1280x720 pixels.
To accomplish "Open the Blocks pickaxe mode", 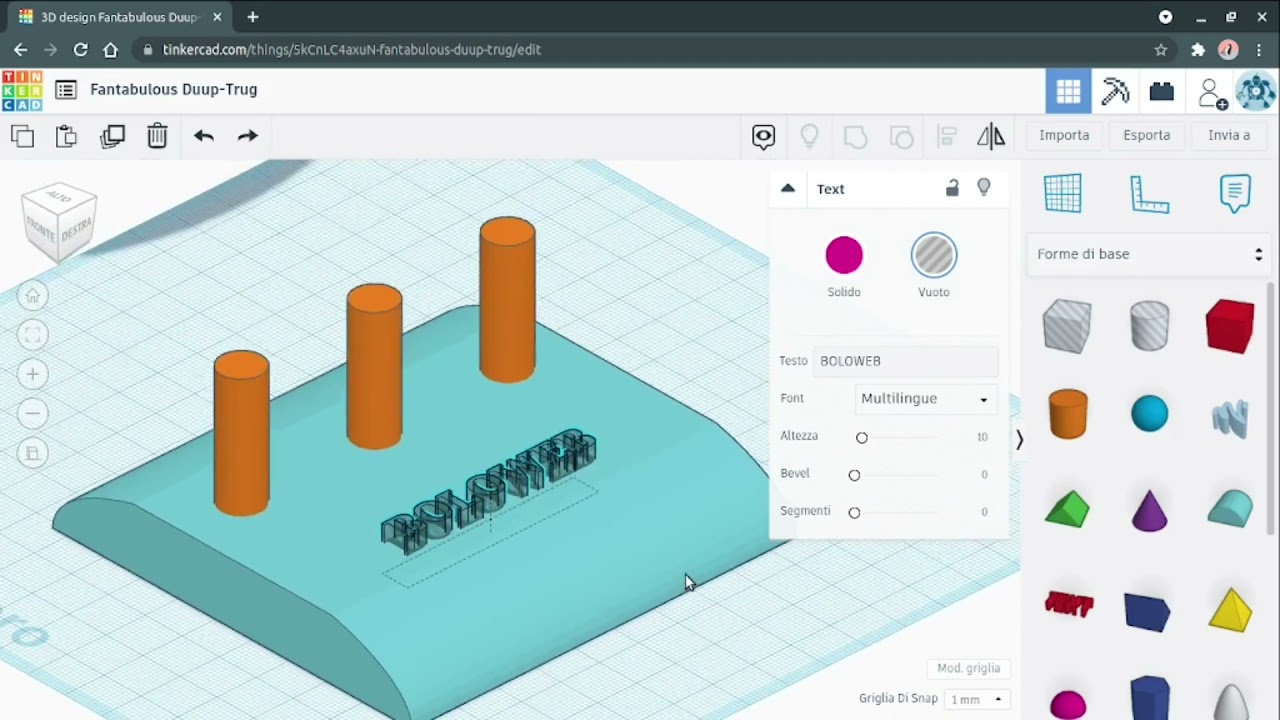I will [x=1115, y=92].
